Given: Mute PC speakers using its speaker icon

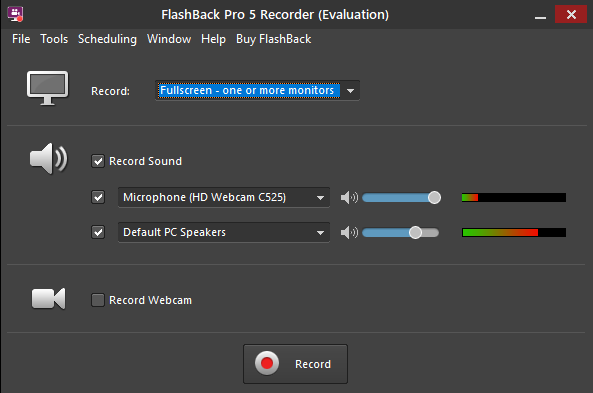Looking at the screenshot, I should coord(349,232).
